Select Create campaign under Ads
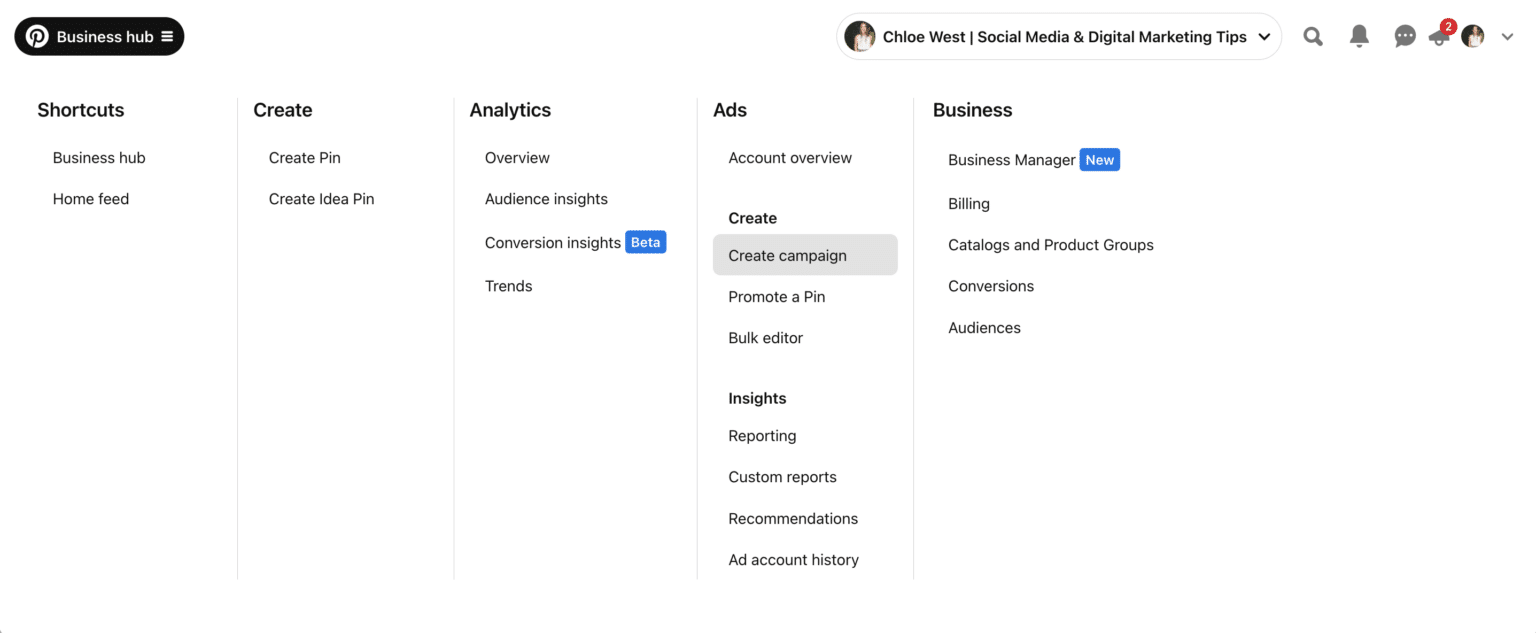This screenshot has height=633, width=1536. (x=787, y=255)
